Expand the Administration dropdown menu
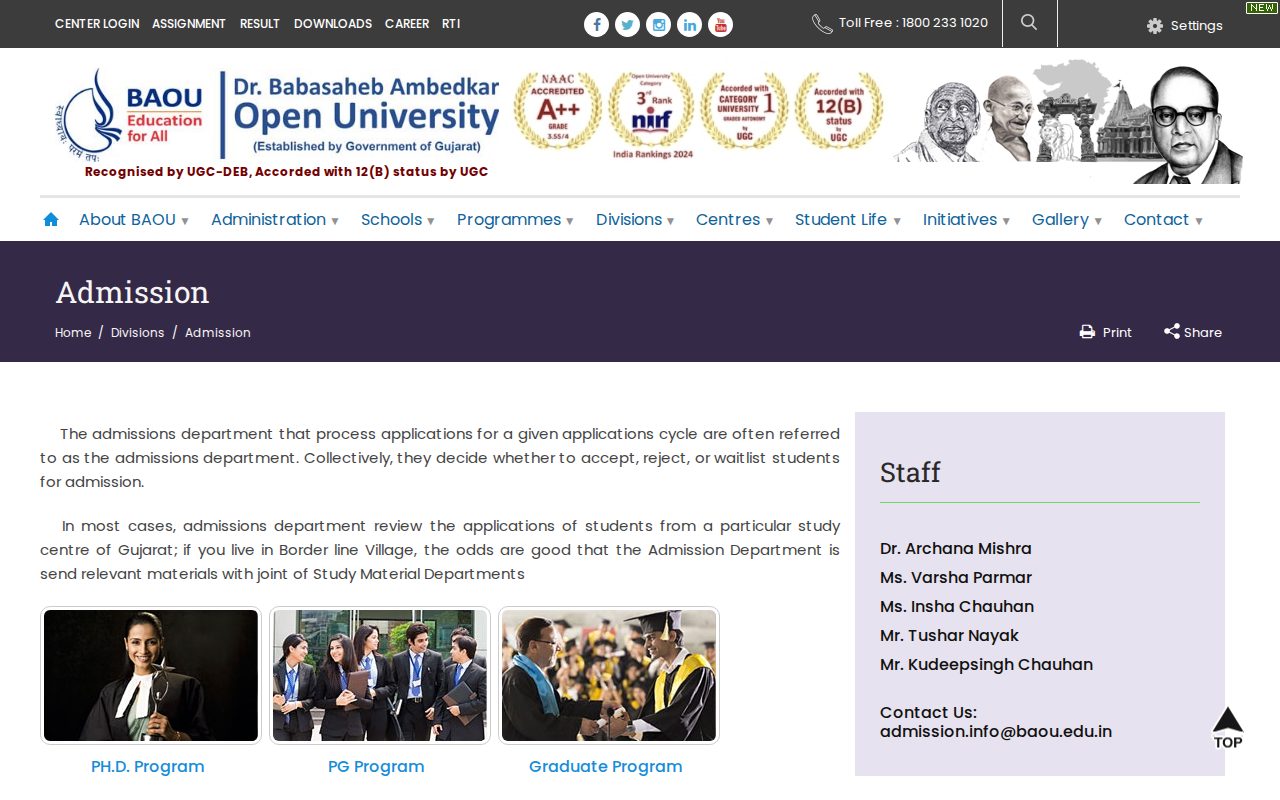This screenshot has height=800, width=1280. pos(275,220)
